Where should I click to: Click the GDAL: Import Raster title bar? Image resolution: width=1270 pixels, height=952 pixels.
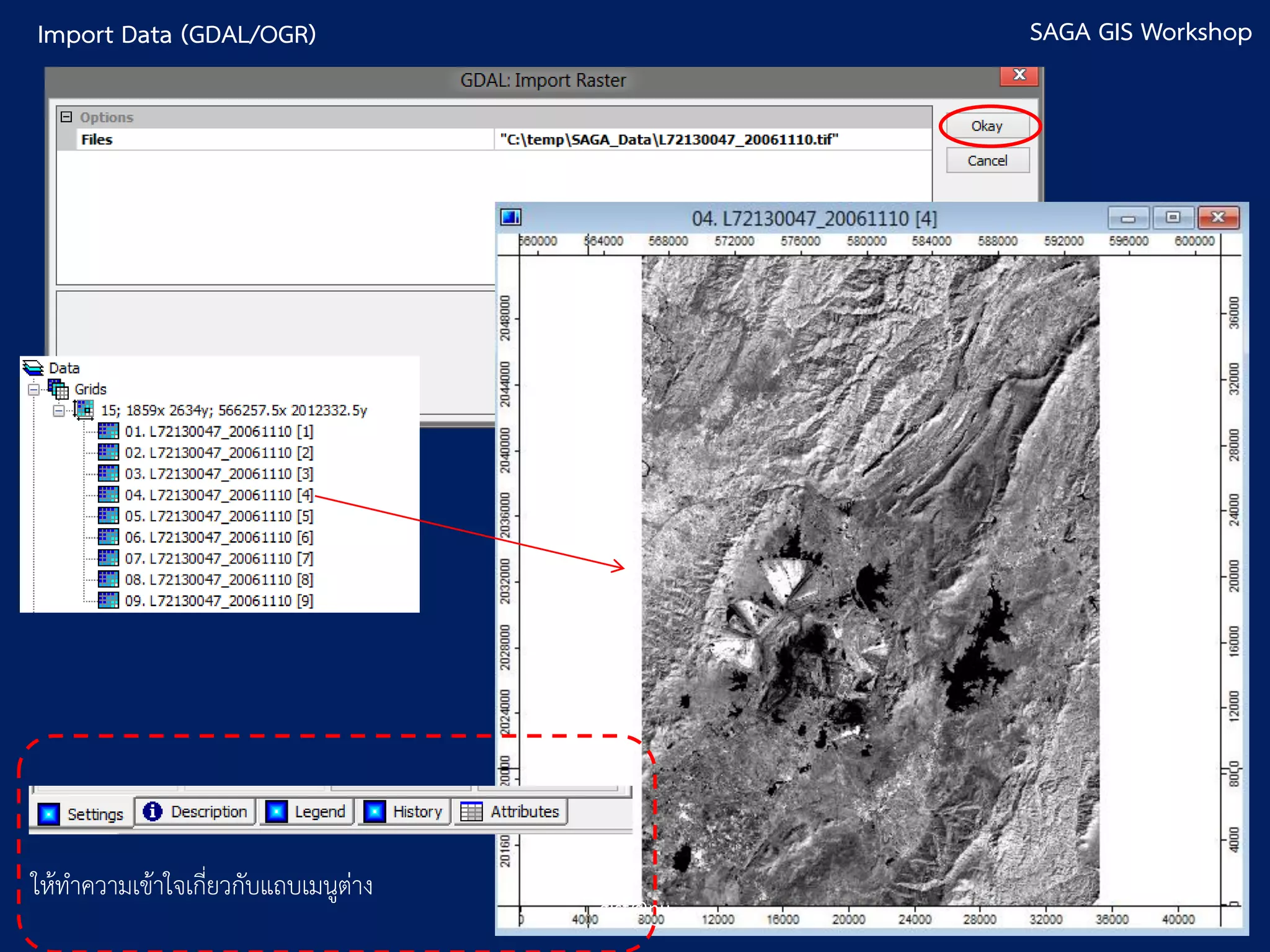[x=543, y=81]
